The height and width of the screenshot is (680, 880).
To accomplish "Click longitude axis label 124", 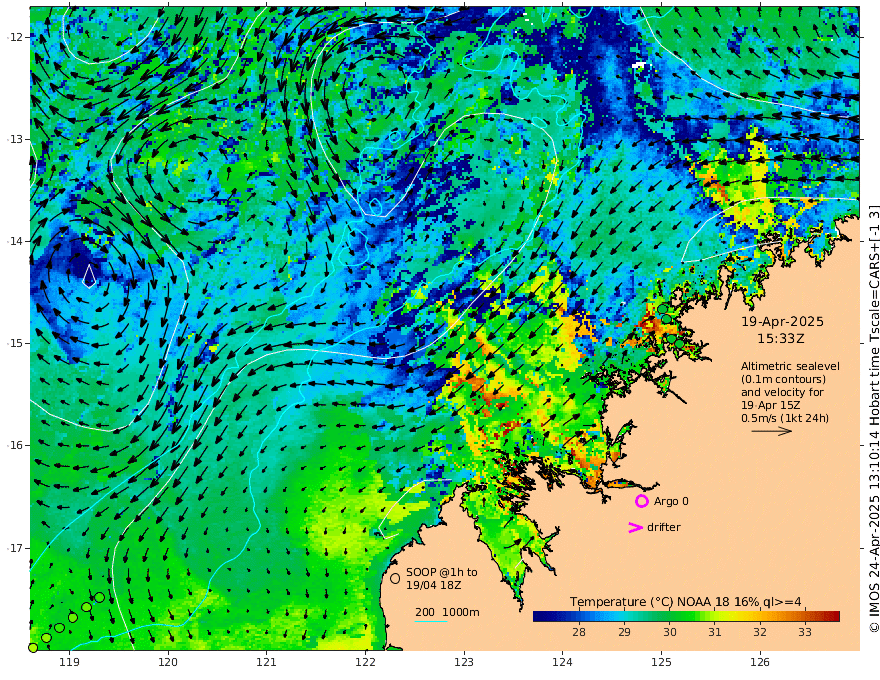I will point(562,662).
